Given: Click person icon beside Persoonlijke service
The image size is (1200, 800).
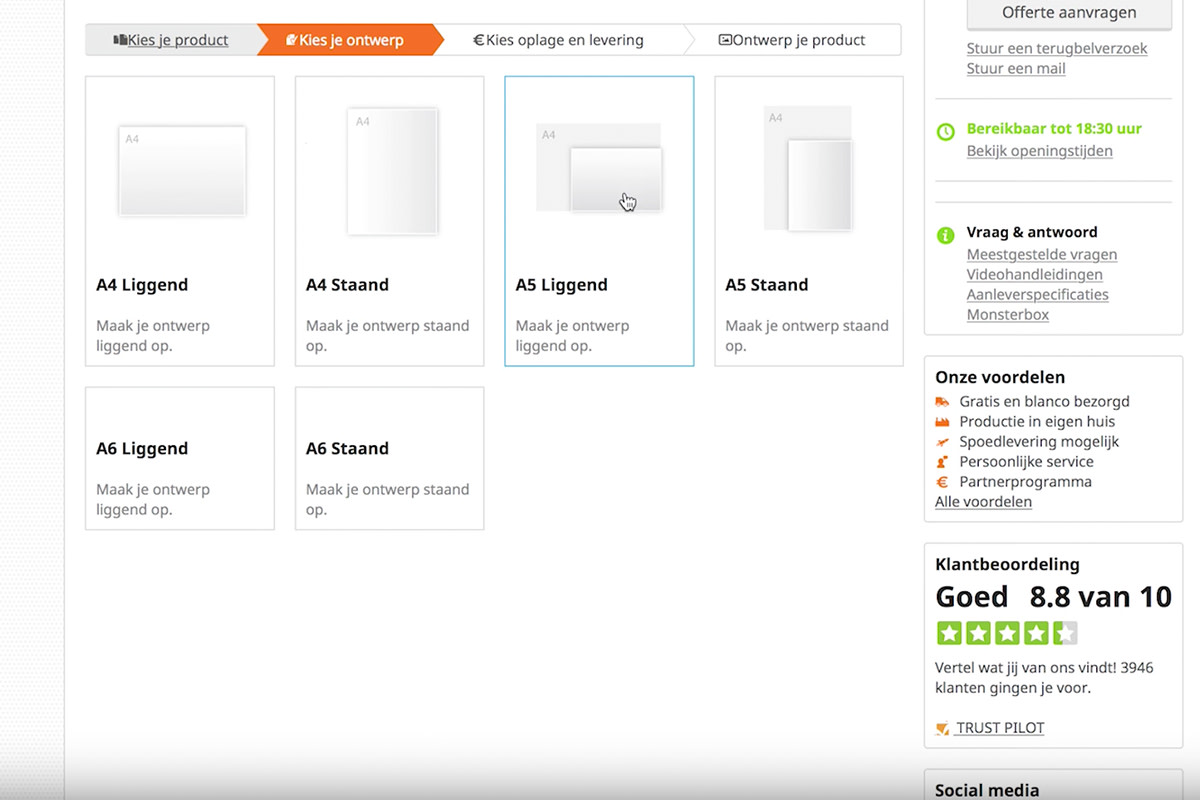Looking at the screenshot, I should 942,462.
